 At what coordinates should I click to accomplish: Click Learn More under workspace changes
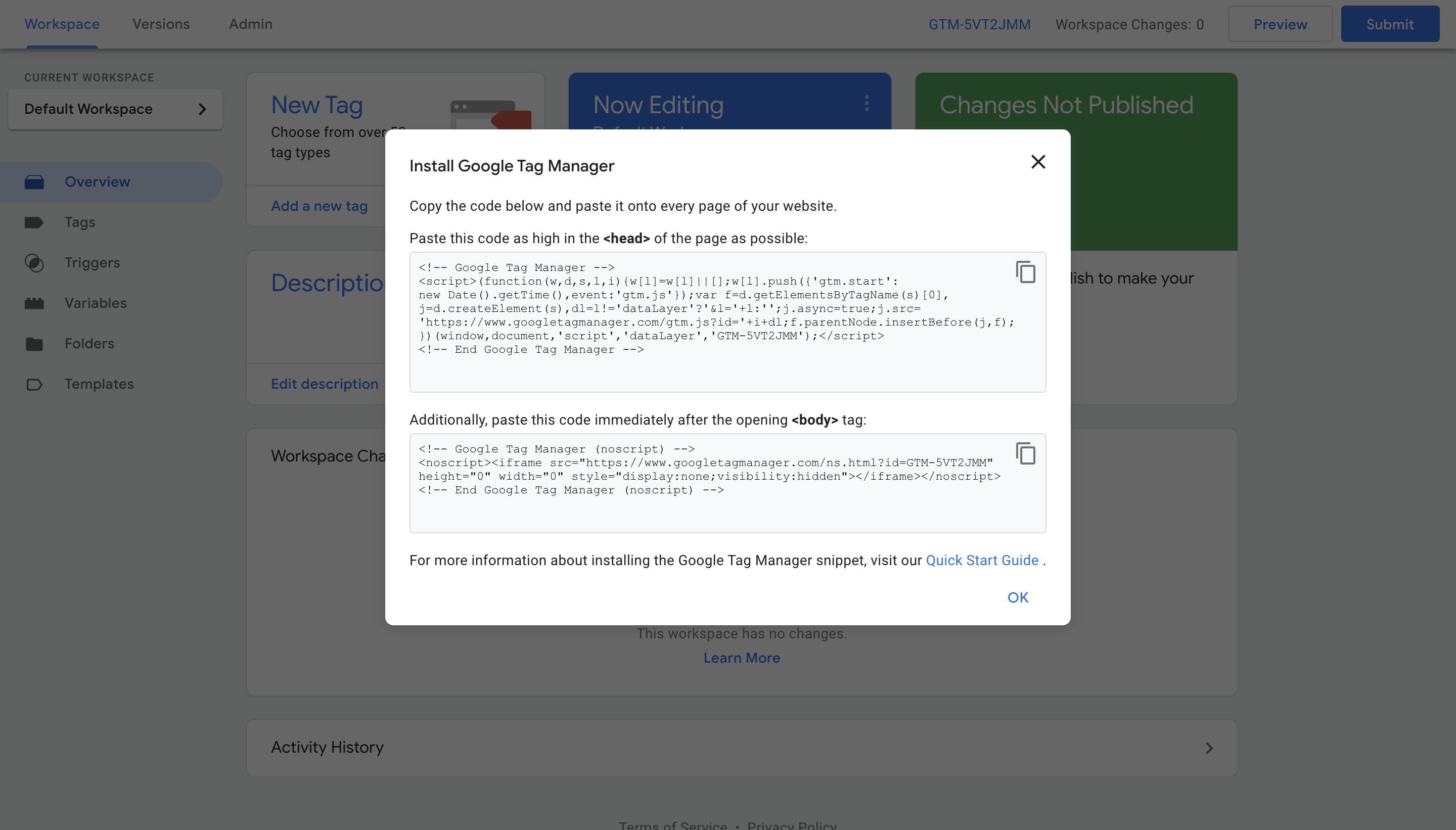pyautogui.click(x=741, y=658)
